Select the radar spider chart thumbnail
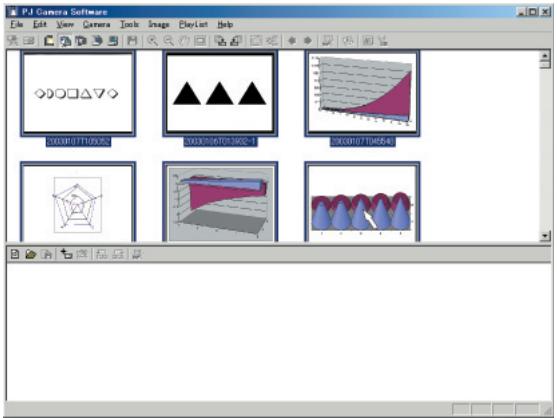 (78, 202)
